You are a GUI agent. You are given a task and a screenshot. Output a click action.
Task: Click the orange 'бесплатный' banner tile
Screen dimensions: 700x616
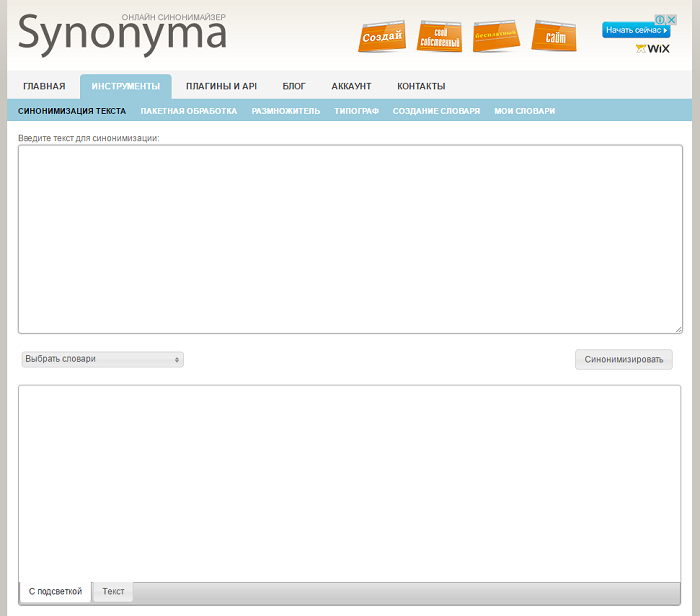coord(497,36)
